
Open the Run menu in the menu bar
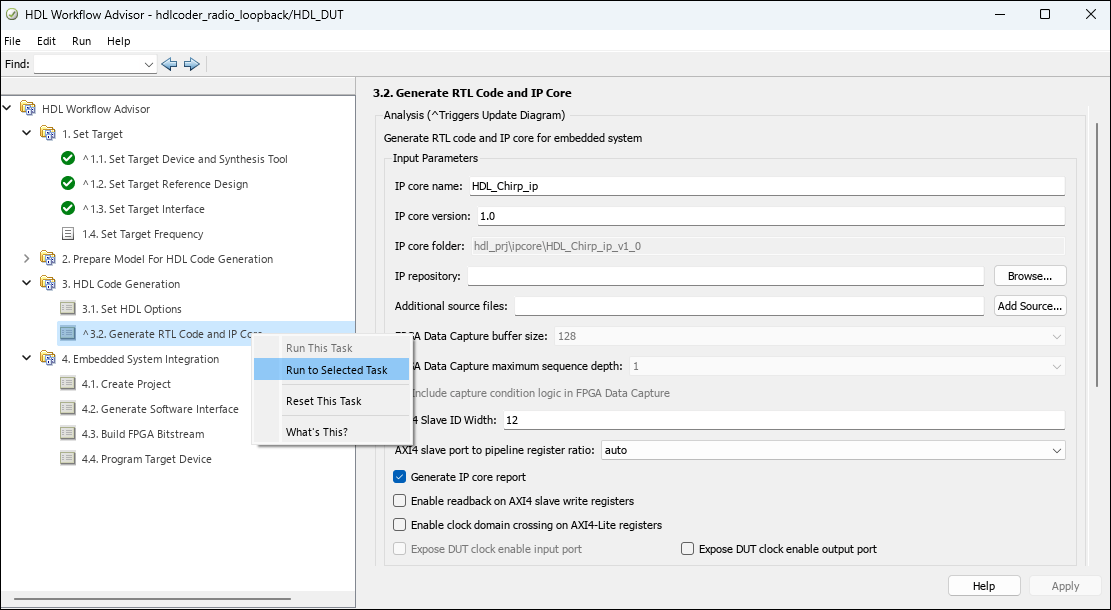click(81, 41)
